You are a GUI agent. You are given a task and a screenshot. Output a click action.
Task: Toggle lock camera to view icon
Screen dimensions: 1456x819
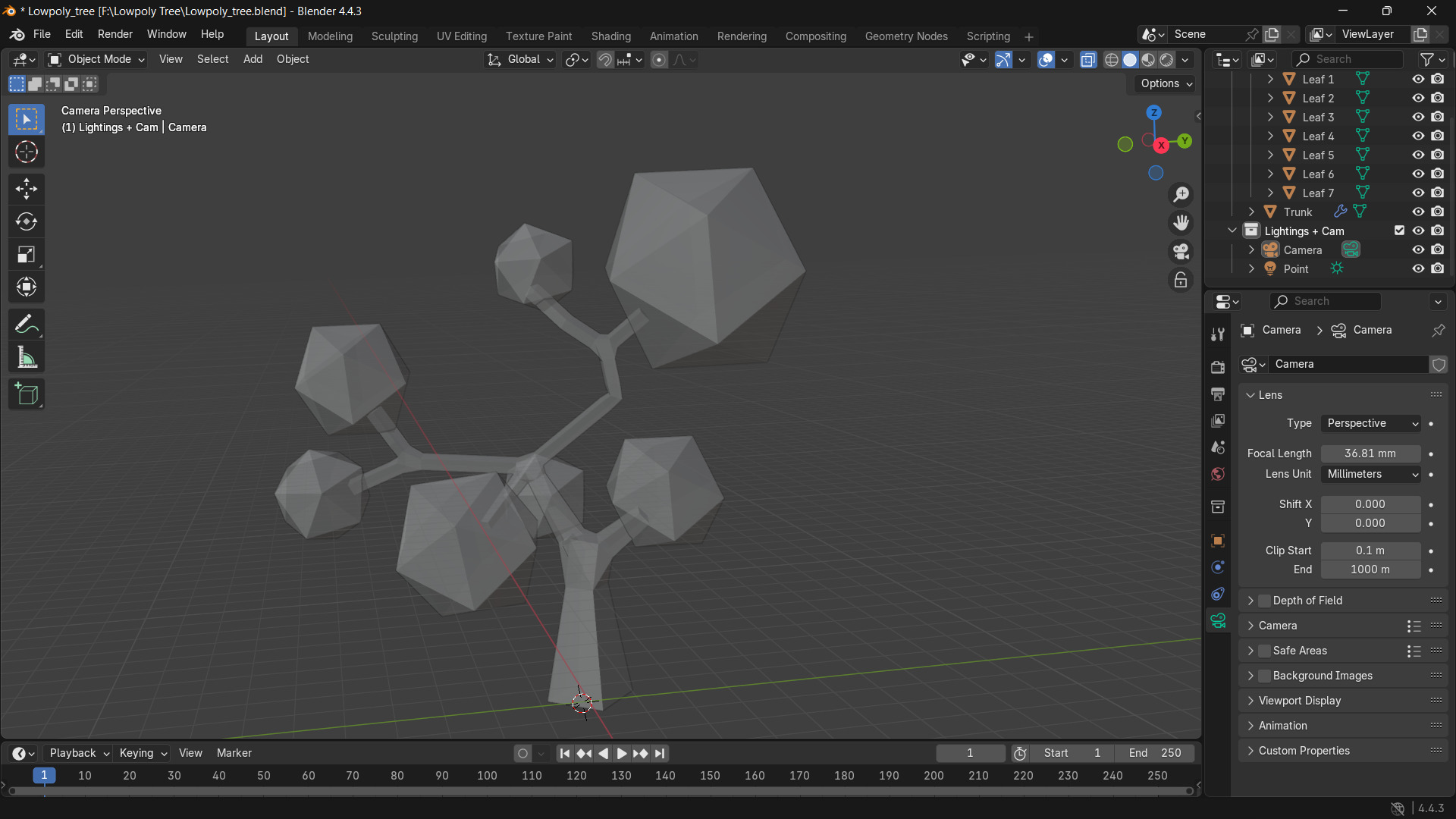1181,280
